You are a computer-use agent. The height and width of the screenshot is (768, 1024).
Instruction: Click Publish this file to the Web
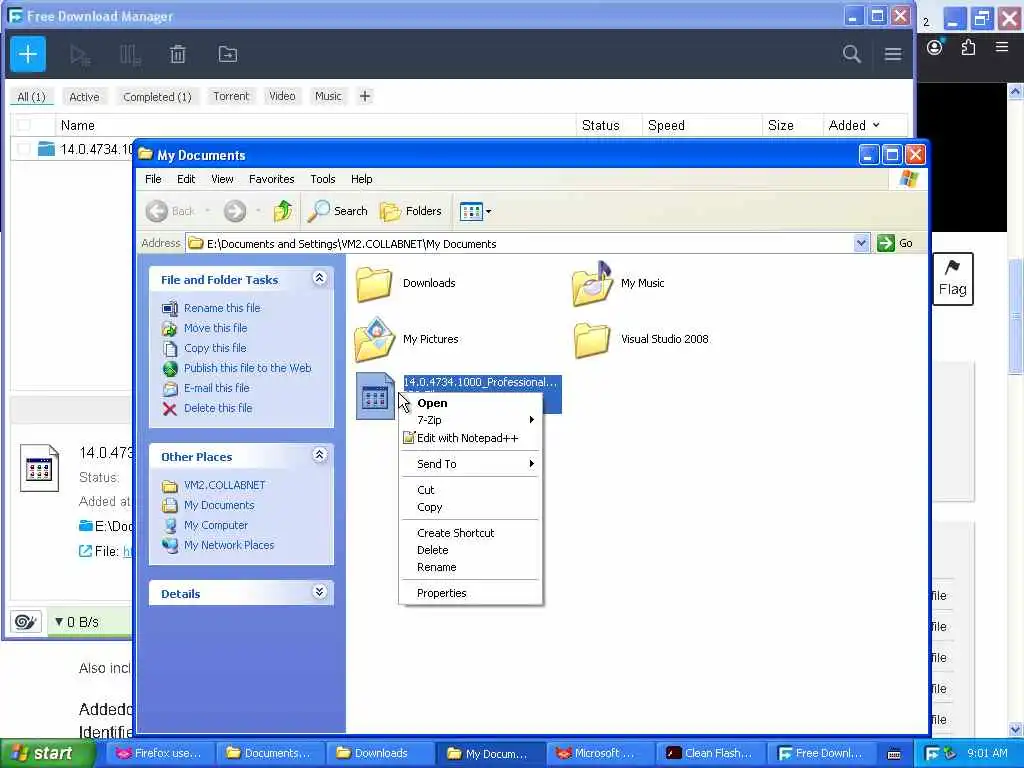point(248,368)
